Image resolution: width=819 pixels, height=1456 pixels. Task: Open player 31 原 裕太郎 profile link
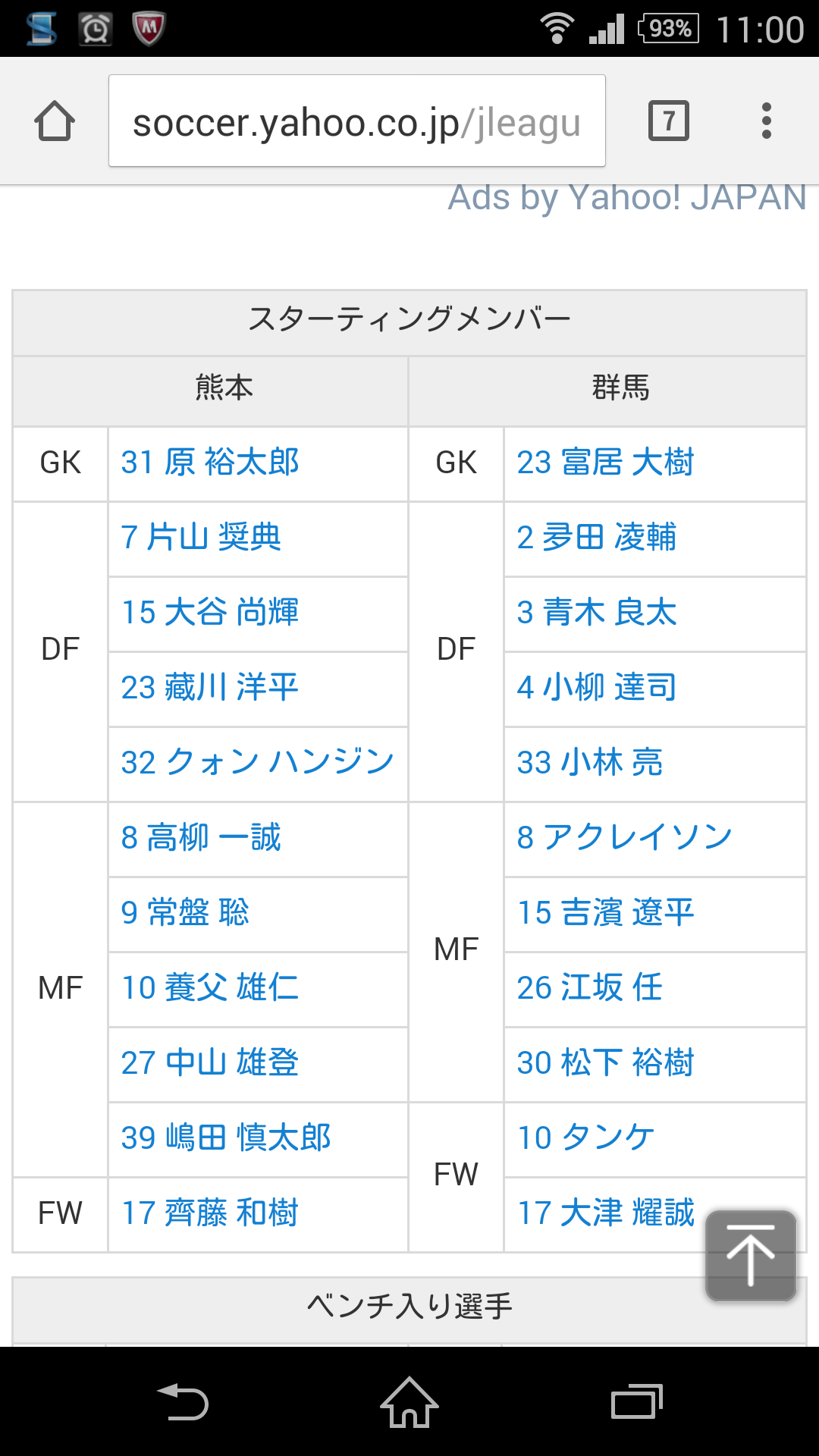[x=210, y=462]
